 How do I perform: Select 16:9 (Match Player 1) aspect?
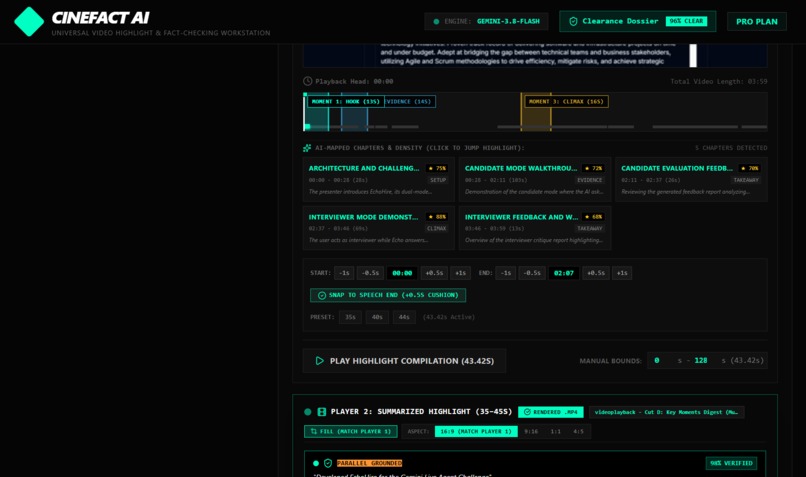coord(476,431)
